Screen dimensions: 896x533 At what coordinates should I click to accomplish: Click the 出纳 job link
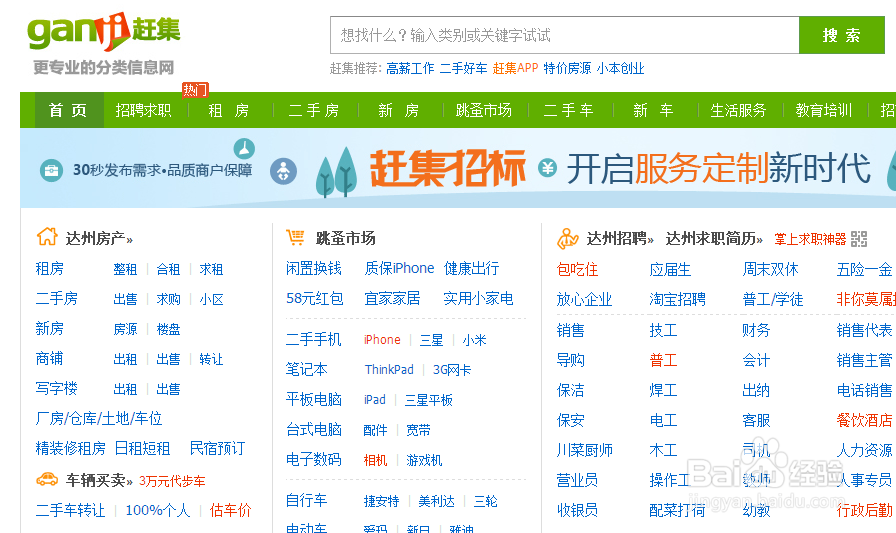[756, 390]
